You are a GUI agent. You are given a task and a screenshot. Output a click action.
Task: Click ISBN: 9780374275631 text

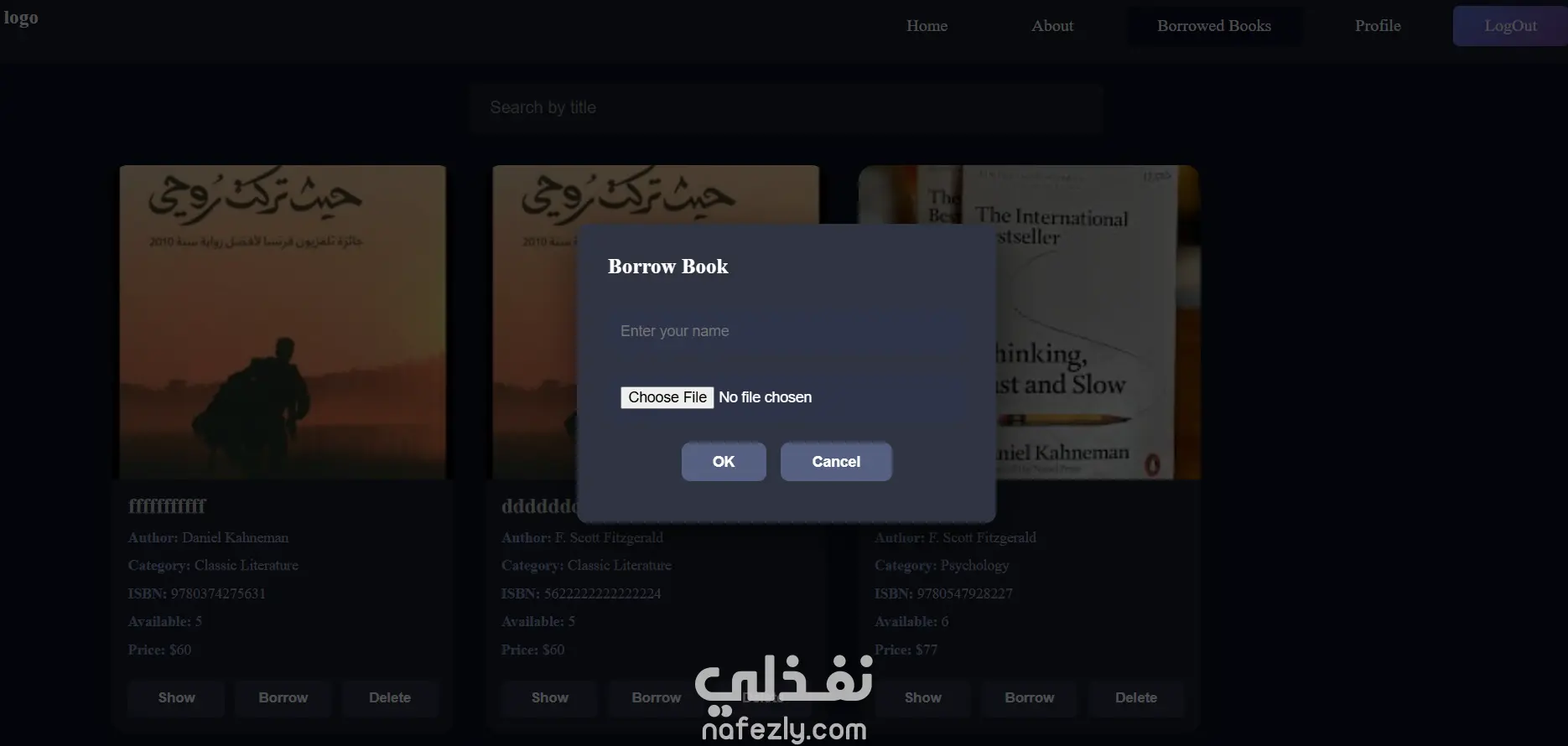[197, 593]
